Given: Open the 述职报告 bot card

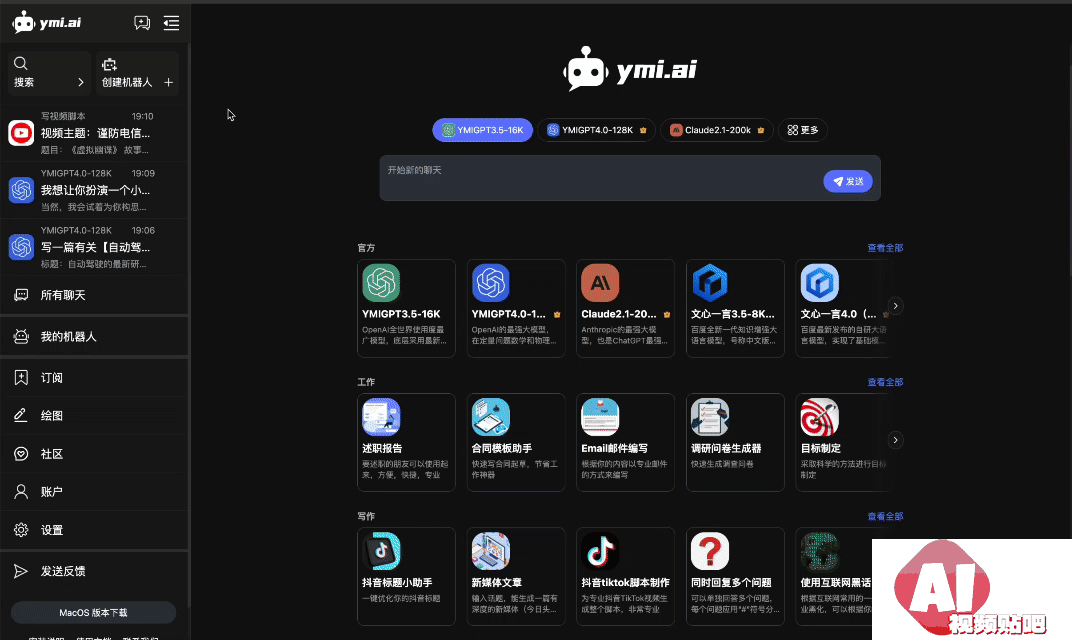Looking at the screenshot, I should [406, 442].
